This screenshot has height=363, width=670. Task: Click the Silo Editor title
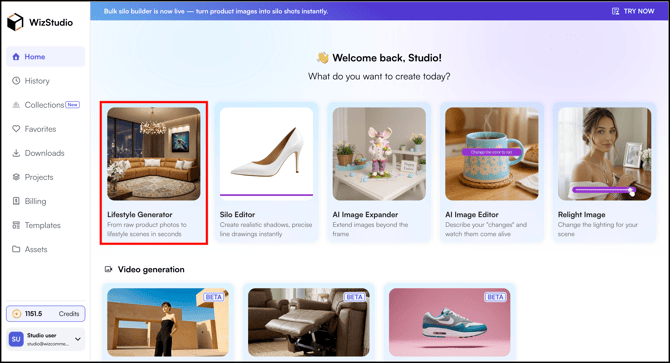(237, 214)
